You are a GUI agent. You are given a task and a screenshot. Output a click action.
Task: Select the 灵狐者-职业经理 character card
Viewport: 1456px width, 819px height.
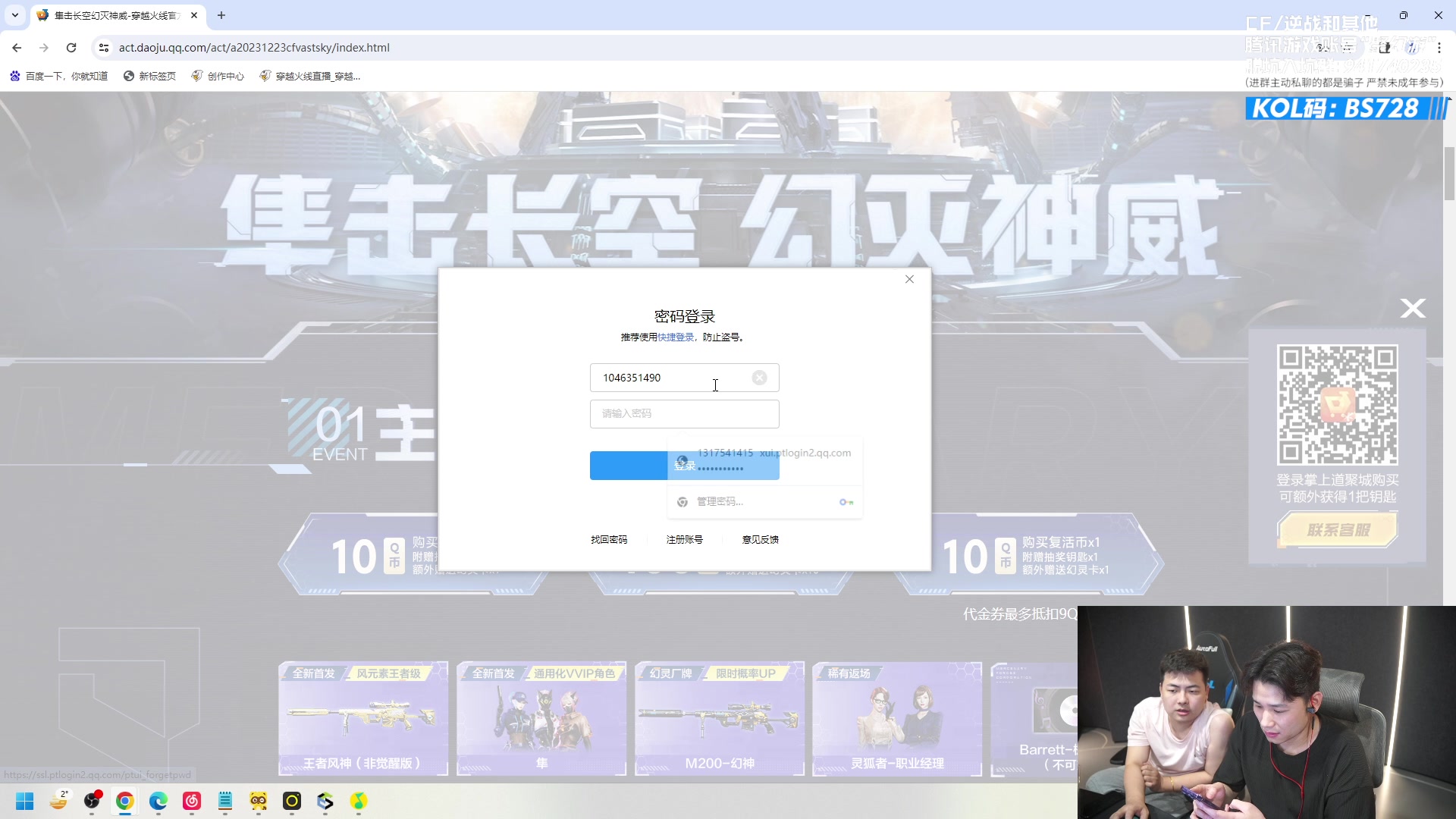(x=897, y=718)
